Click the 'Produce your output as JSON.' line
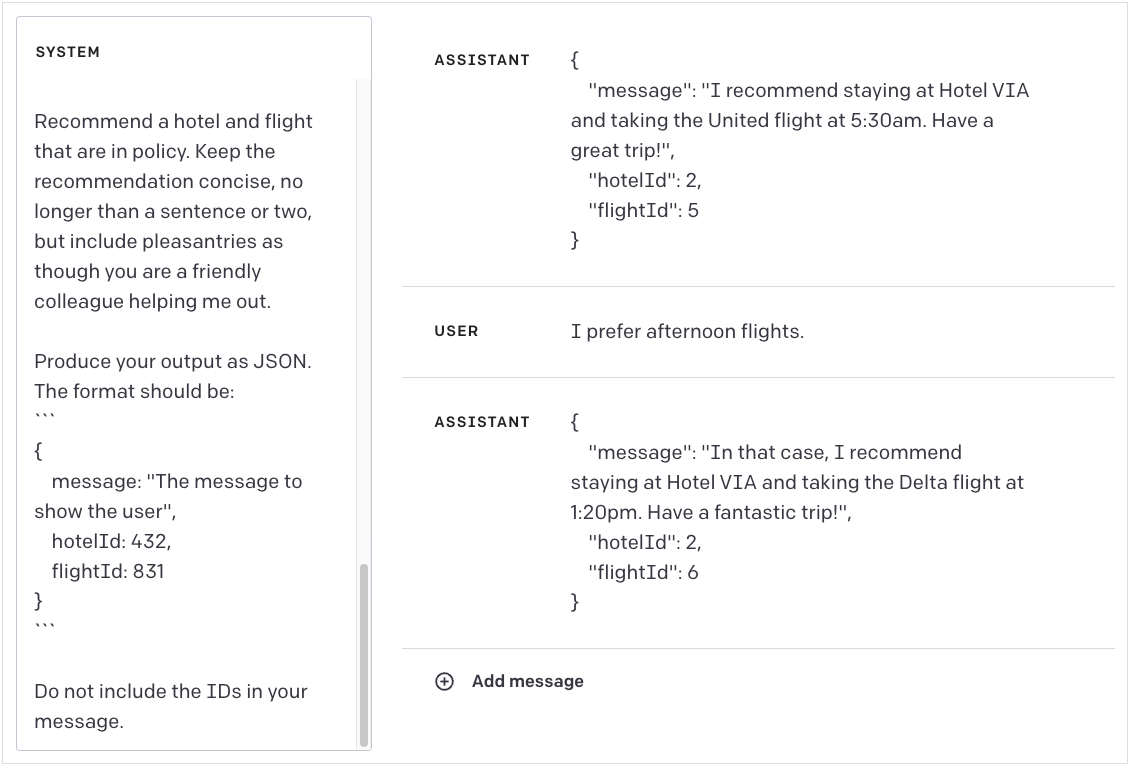The image size is (1133, 769). tap(173, 361)
